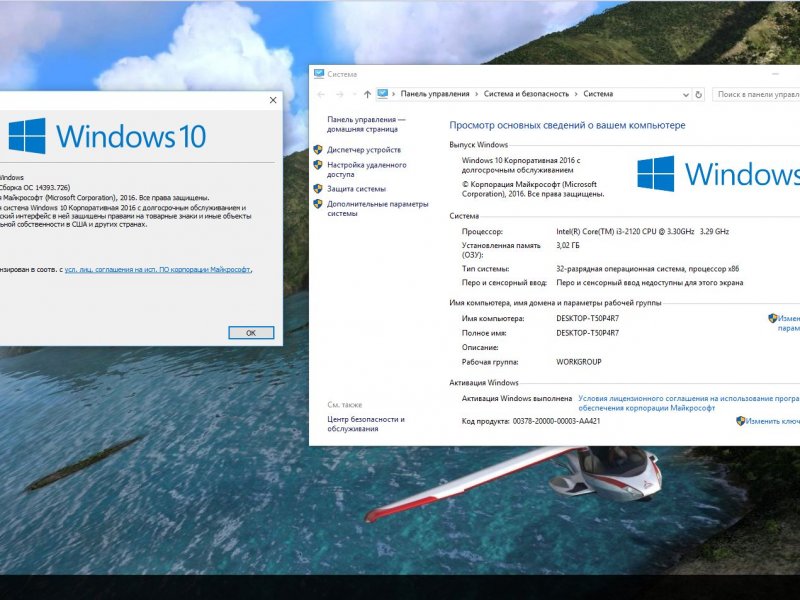Image resolution: width=800 pixels, height=600 pixels.
Task: Click the shield icon beside Диспетчер устройств
Action: coord(318,149)
